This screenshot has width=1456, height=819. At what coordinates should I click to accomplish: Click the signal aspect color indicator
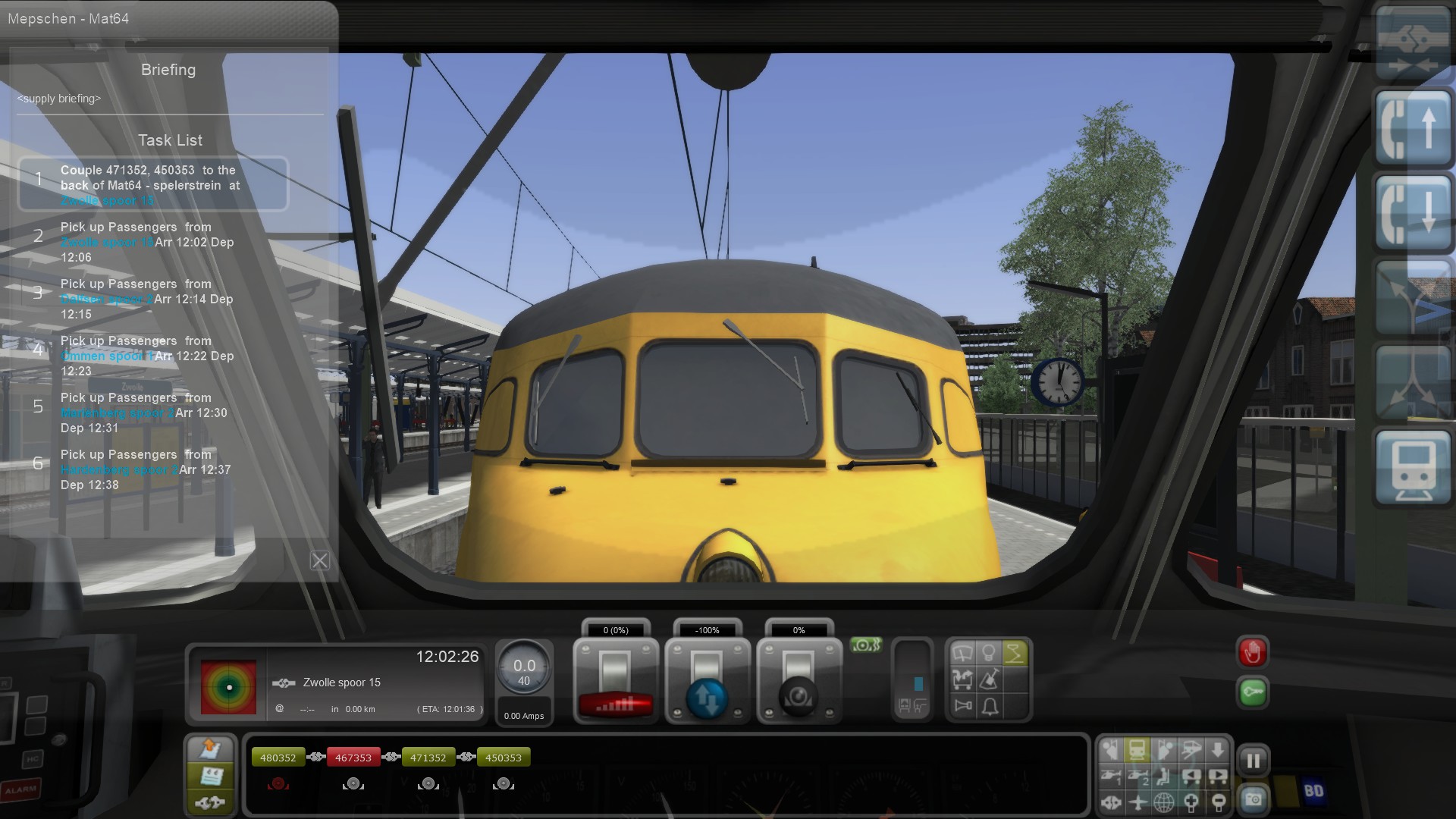(228, 686)
